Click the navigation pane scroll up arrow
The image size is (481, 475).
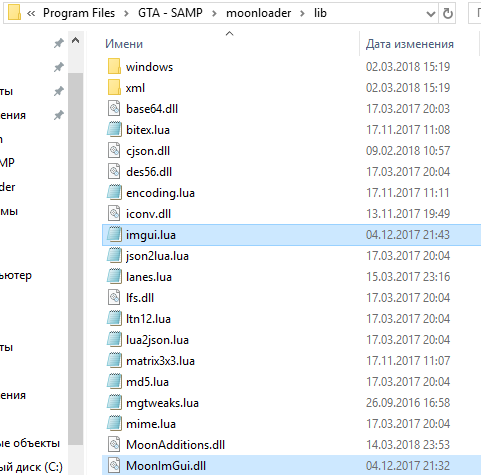tap(76, 41)
